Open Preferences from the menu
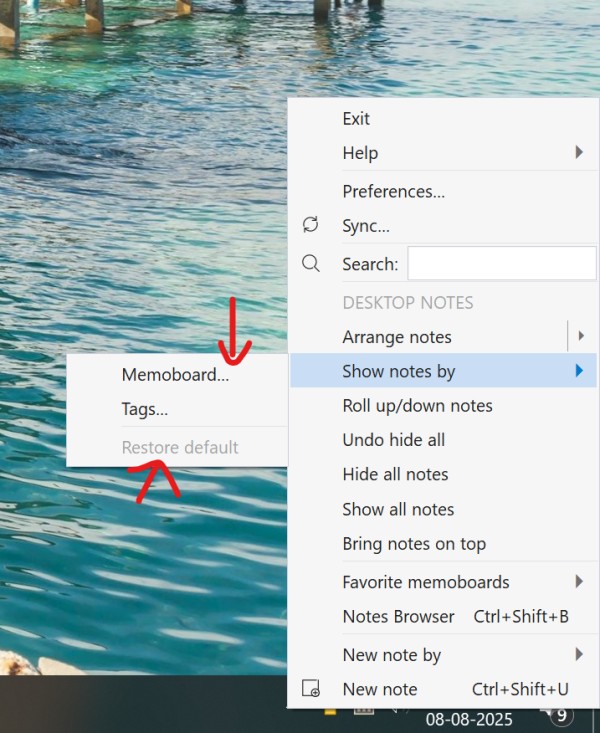The width and height of the screenshot is (600, 733). pyautogui.click(x=393, y=191)
